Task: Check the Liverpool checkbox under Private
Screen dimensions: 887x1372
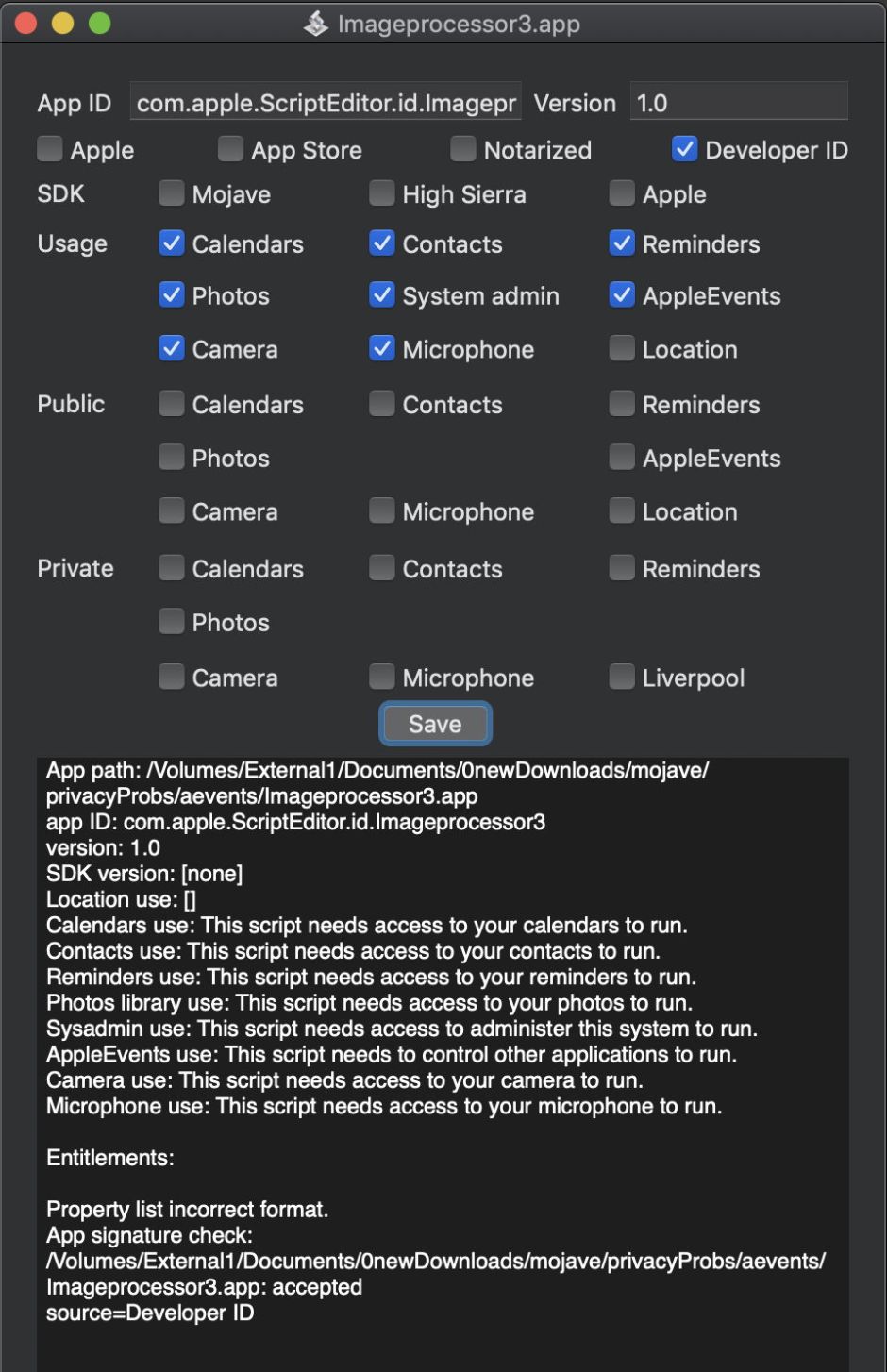Action: tap(622, 677)
